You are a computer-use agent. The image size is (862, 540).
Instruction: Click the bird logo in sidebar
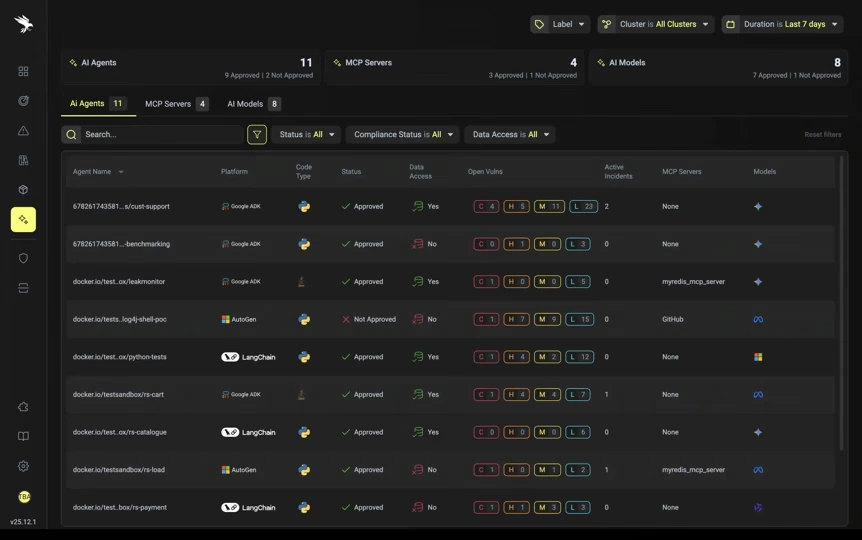tap(24, 24)
